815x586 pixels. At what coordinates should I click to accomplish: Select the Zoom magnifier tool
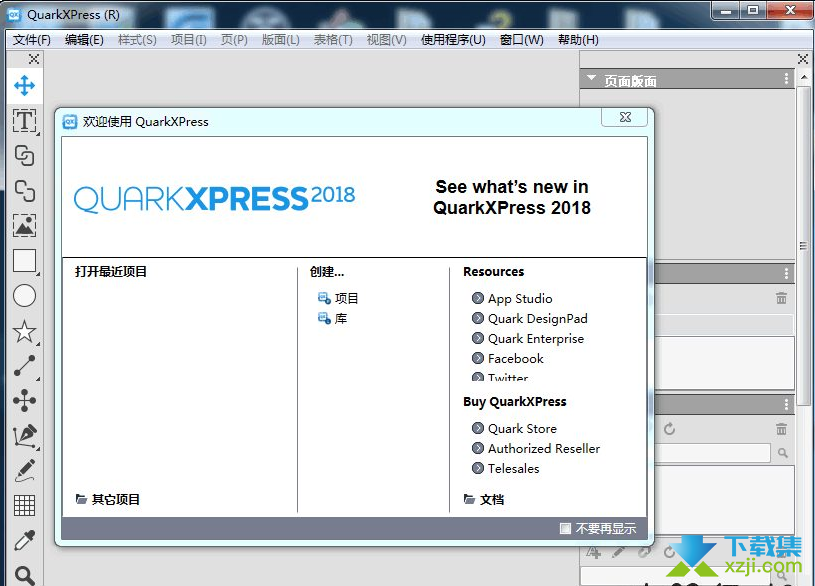click(x=24, y=575)
